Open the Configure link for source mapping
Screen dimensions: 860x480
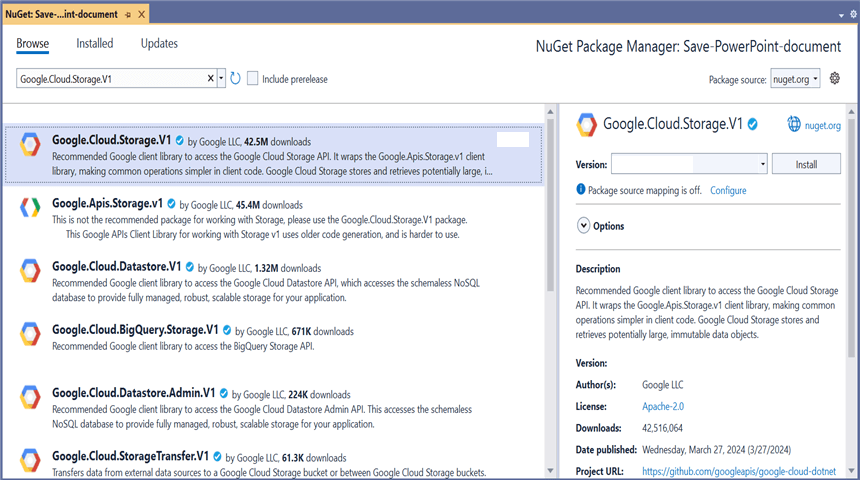point(728,190)
